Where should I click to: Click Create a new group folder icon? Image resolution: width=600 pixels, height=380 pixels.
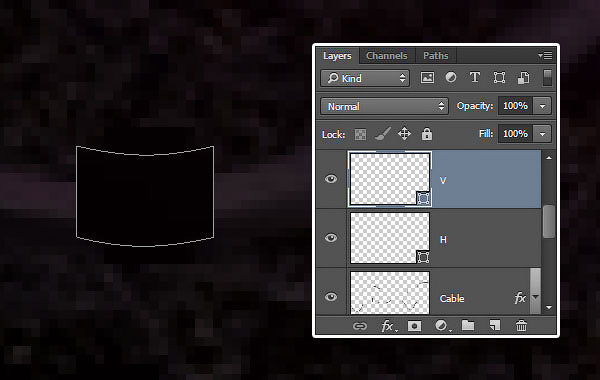tap(468, 326)
